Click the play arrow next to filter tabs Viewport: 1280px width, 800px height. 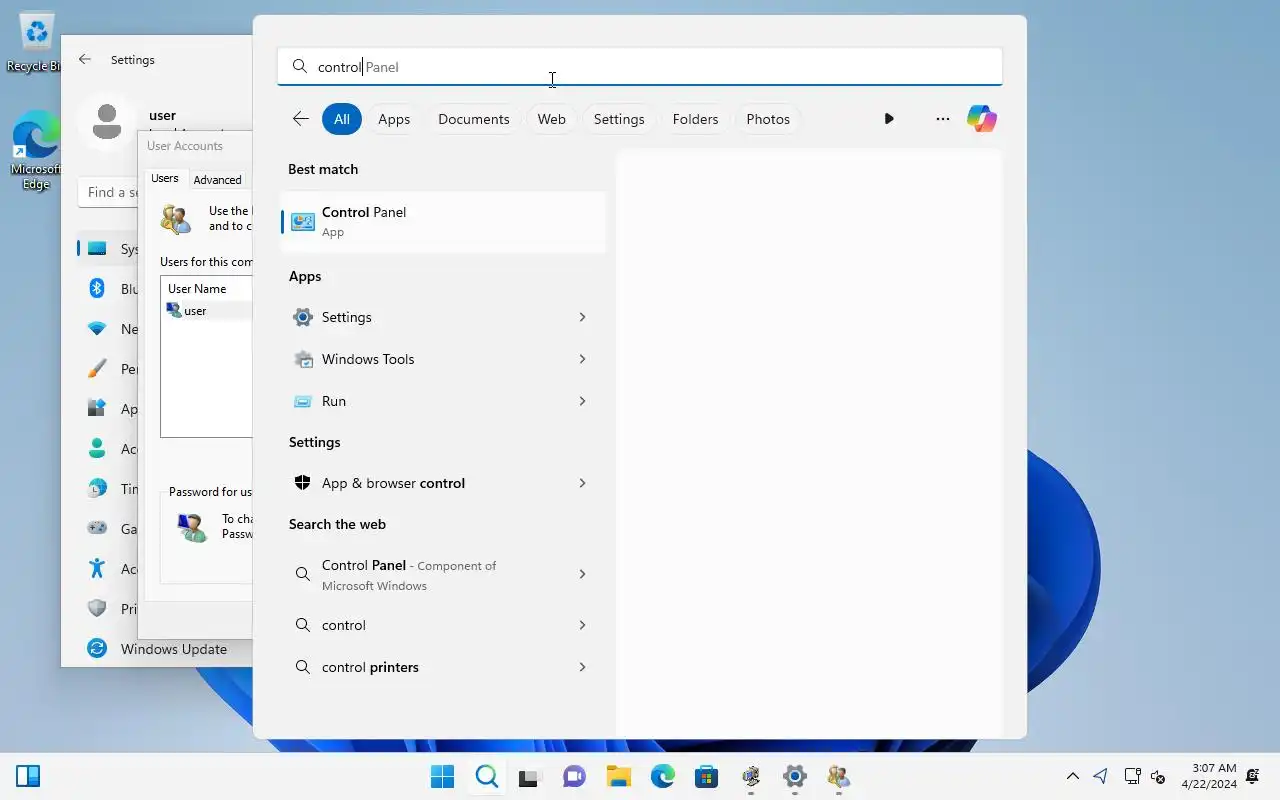point(889,119)
